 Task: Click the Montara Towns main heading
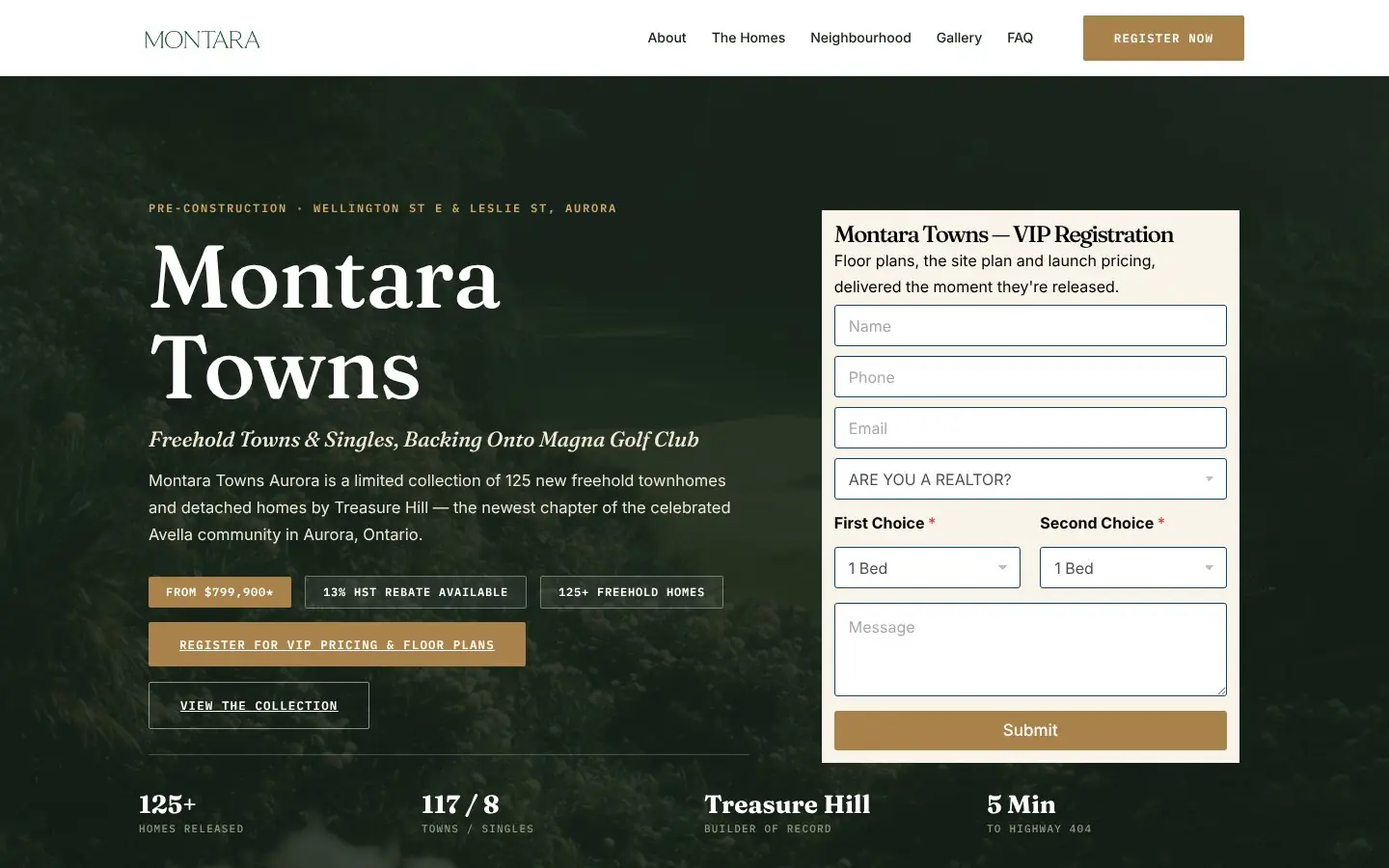[x=325, y=322]
